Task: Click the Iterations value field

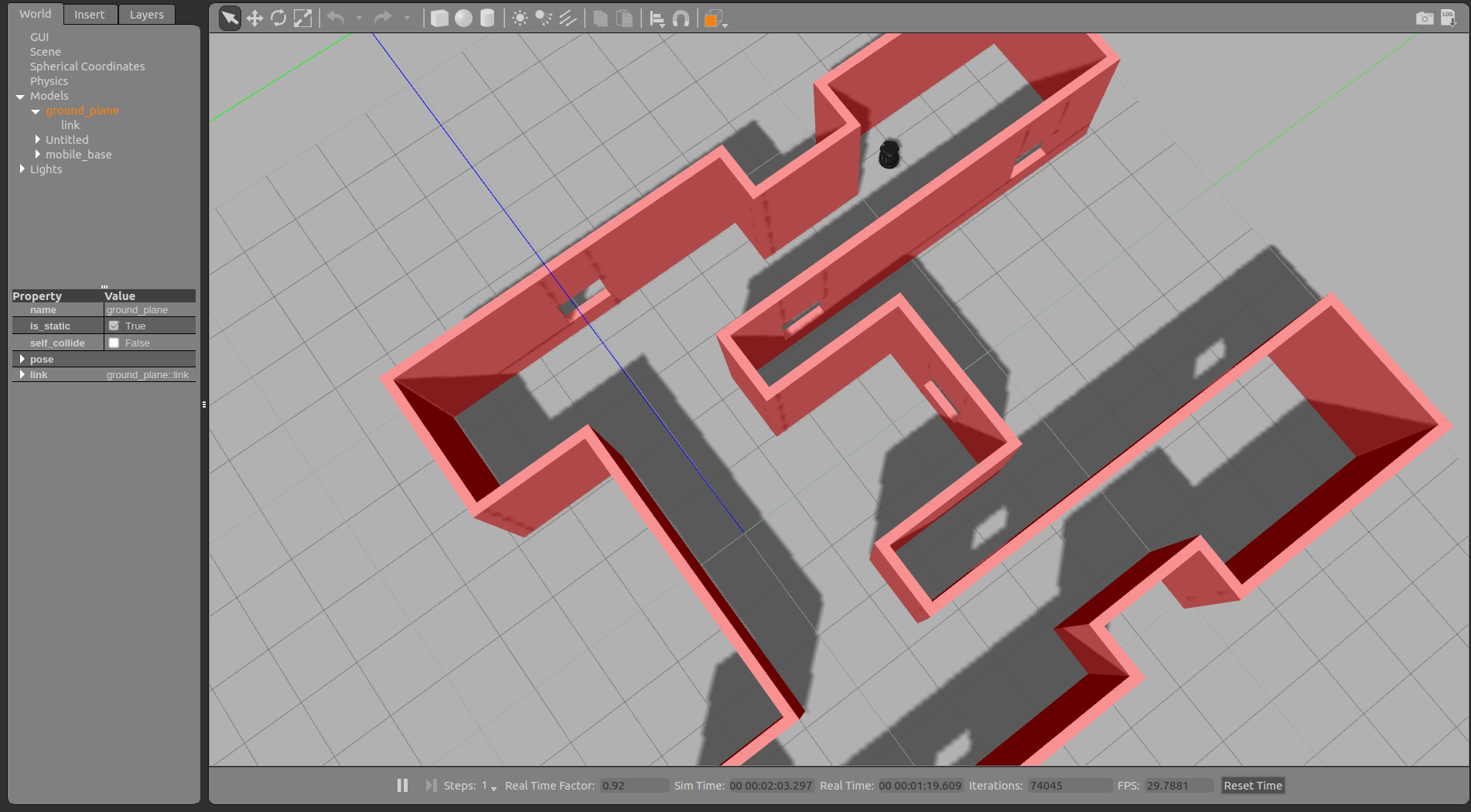Action: coord(1070,786)
